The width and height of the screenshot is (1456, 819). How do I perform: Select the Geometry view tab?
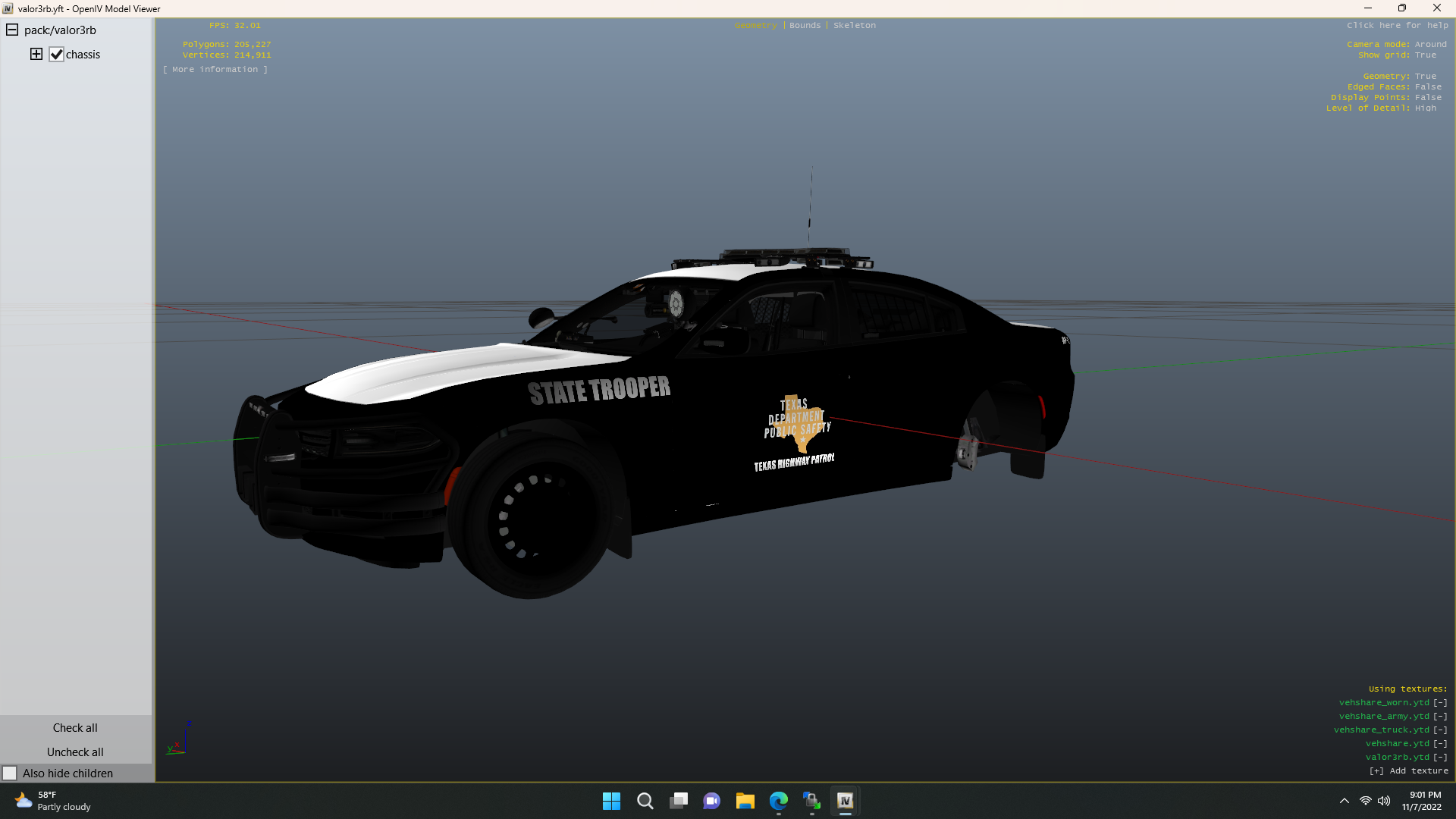755,25
